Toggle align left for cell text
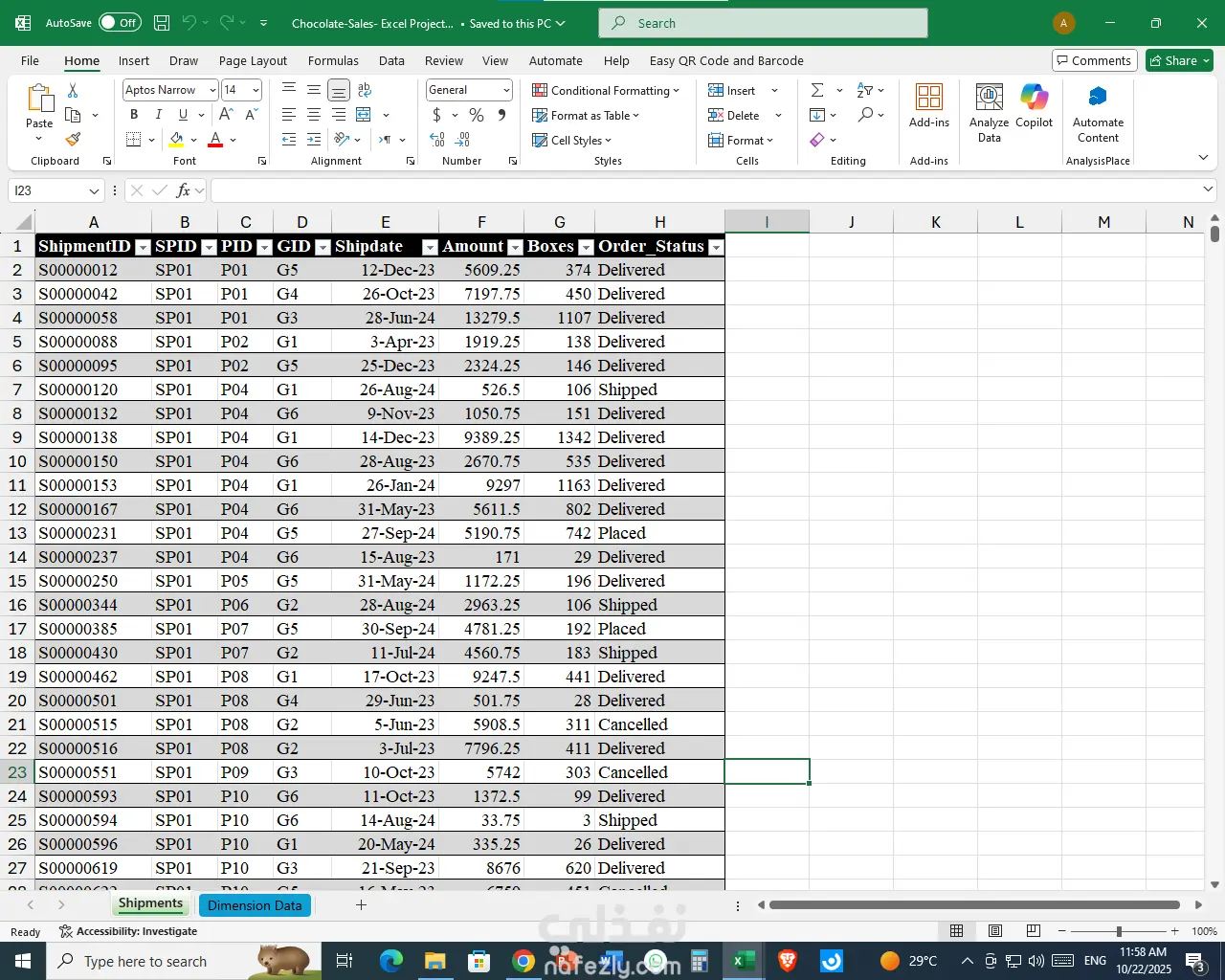Screen dimensions: 1225x980 click(288, 115)
